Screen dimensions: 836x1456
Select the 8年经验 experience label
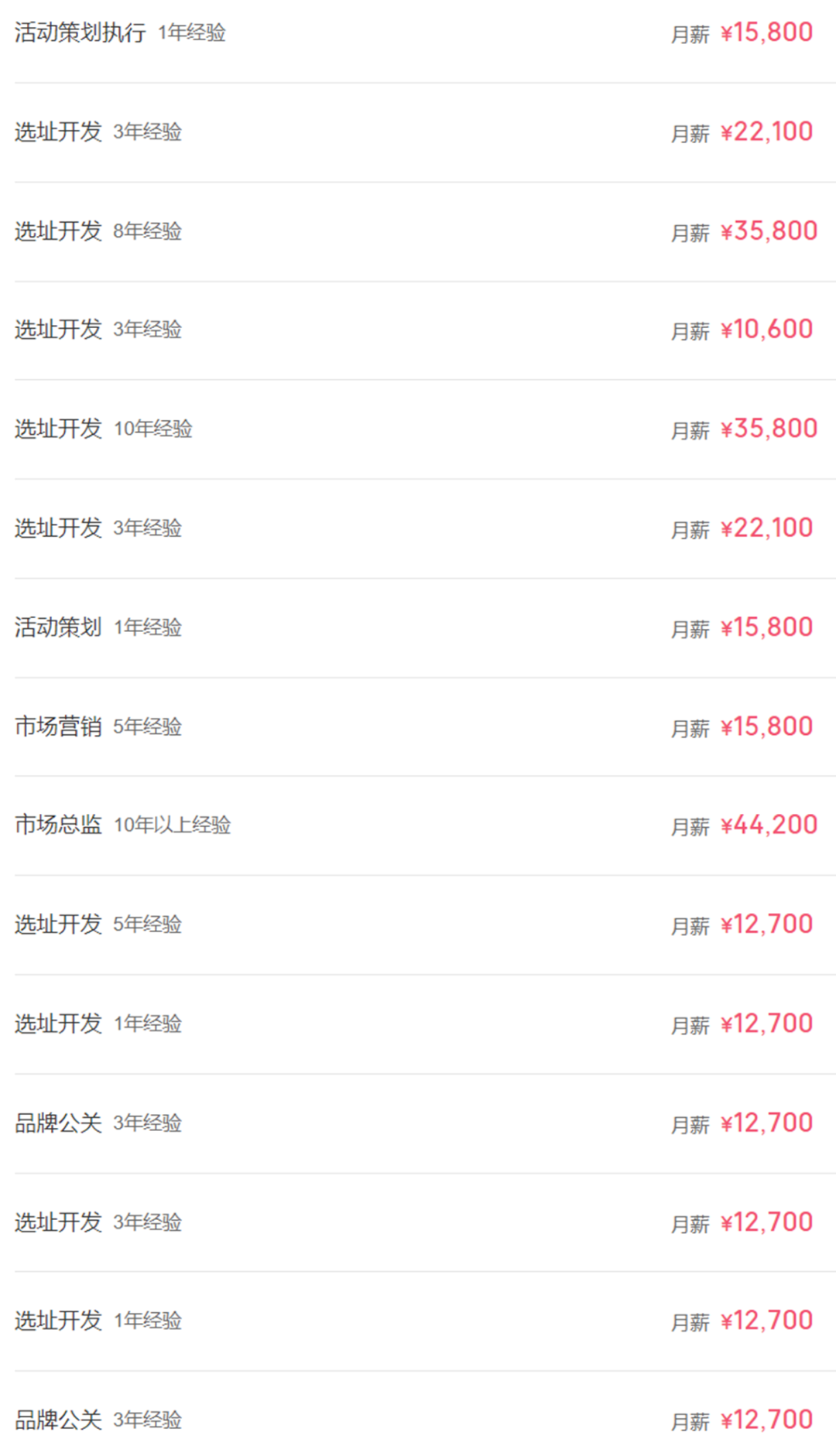[147, 231]
